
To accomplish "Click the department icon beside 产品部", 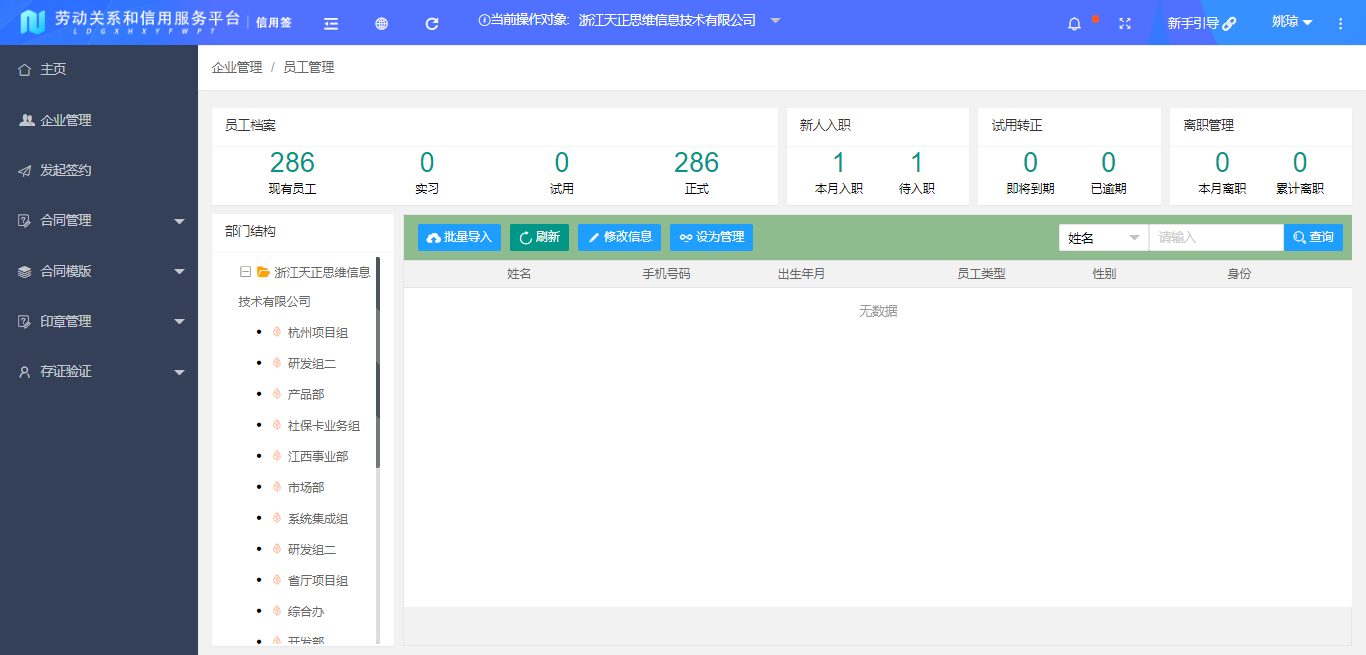I will coord(277,394).
